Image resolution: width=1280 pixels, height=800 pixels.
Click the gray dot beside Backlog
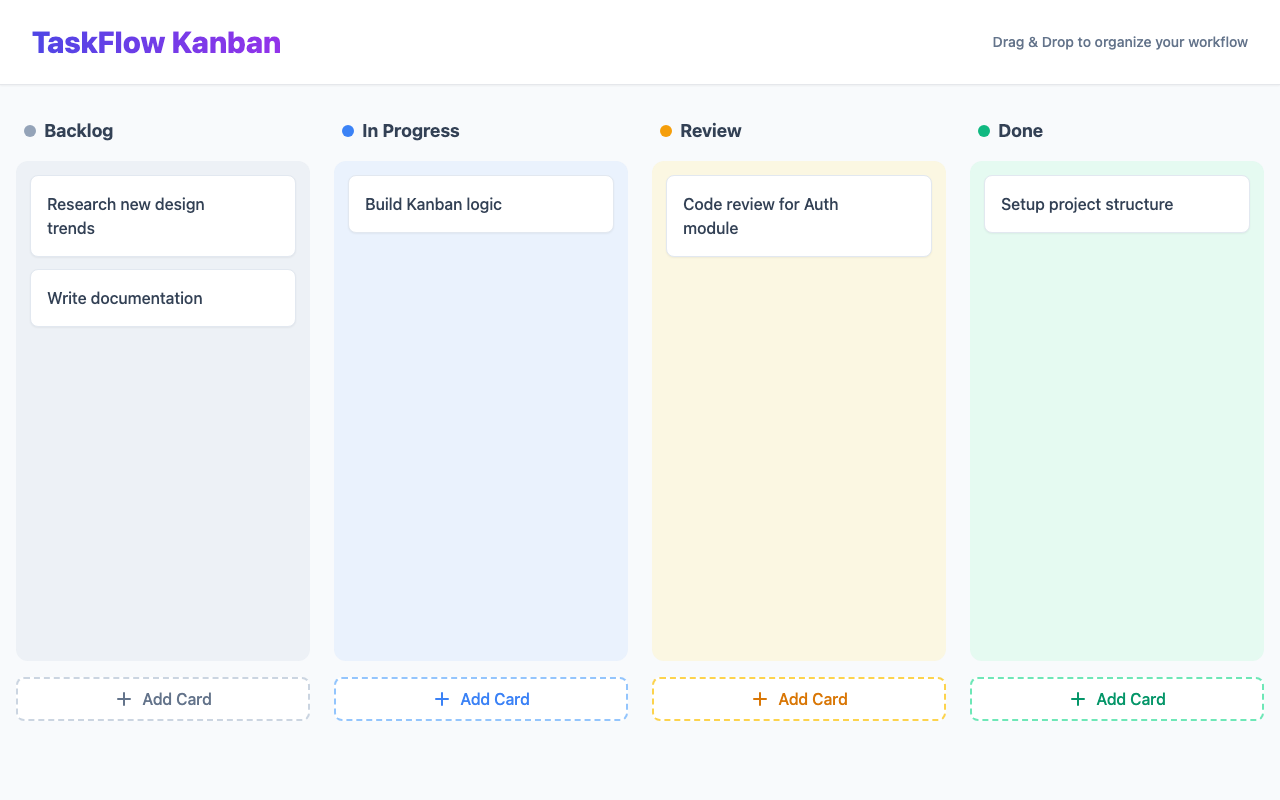pyautogui.click(x=30, y=131)
